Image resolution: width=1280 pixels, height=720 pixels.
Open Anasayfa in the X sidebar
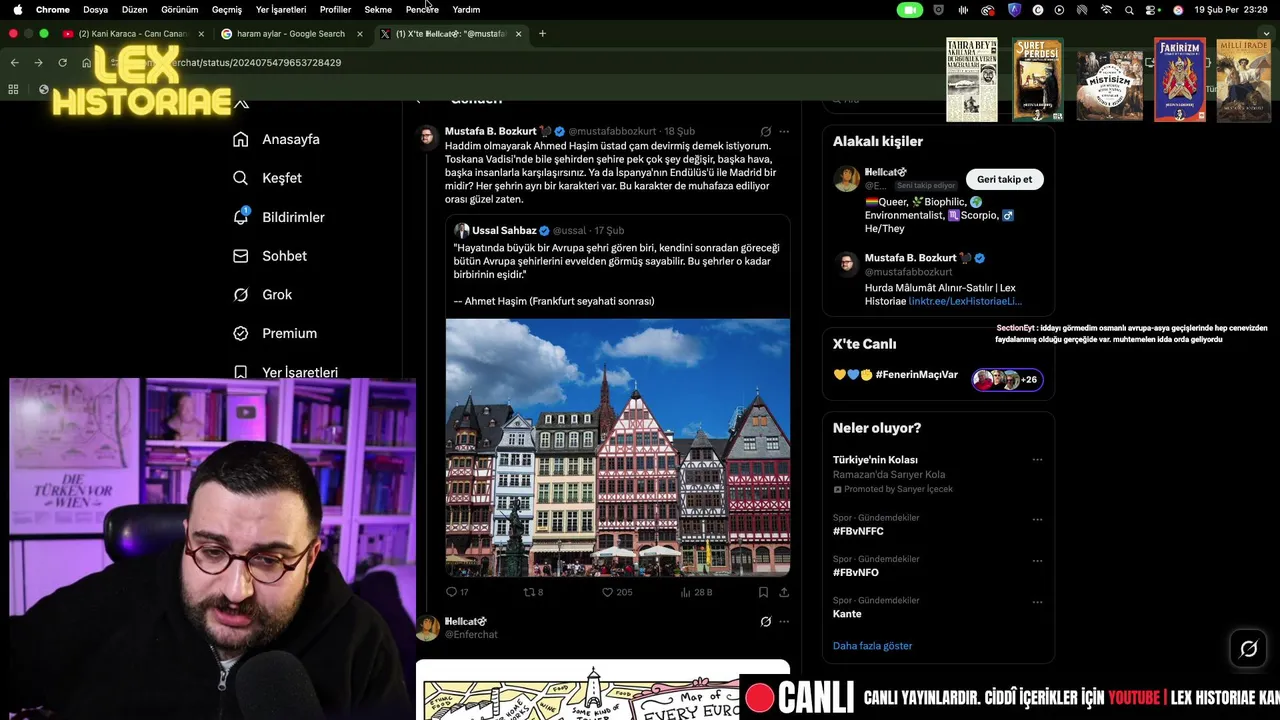click(x=276, y=139)
